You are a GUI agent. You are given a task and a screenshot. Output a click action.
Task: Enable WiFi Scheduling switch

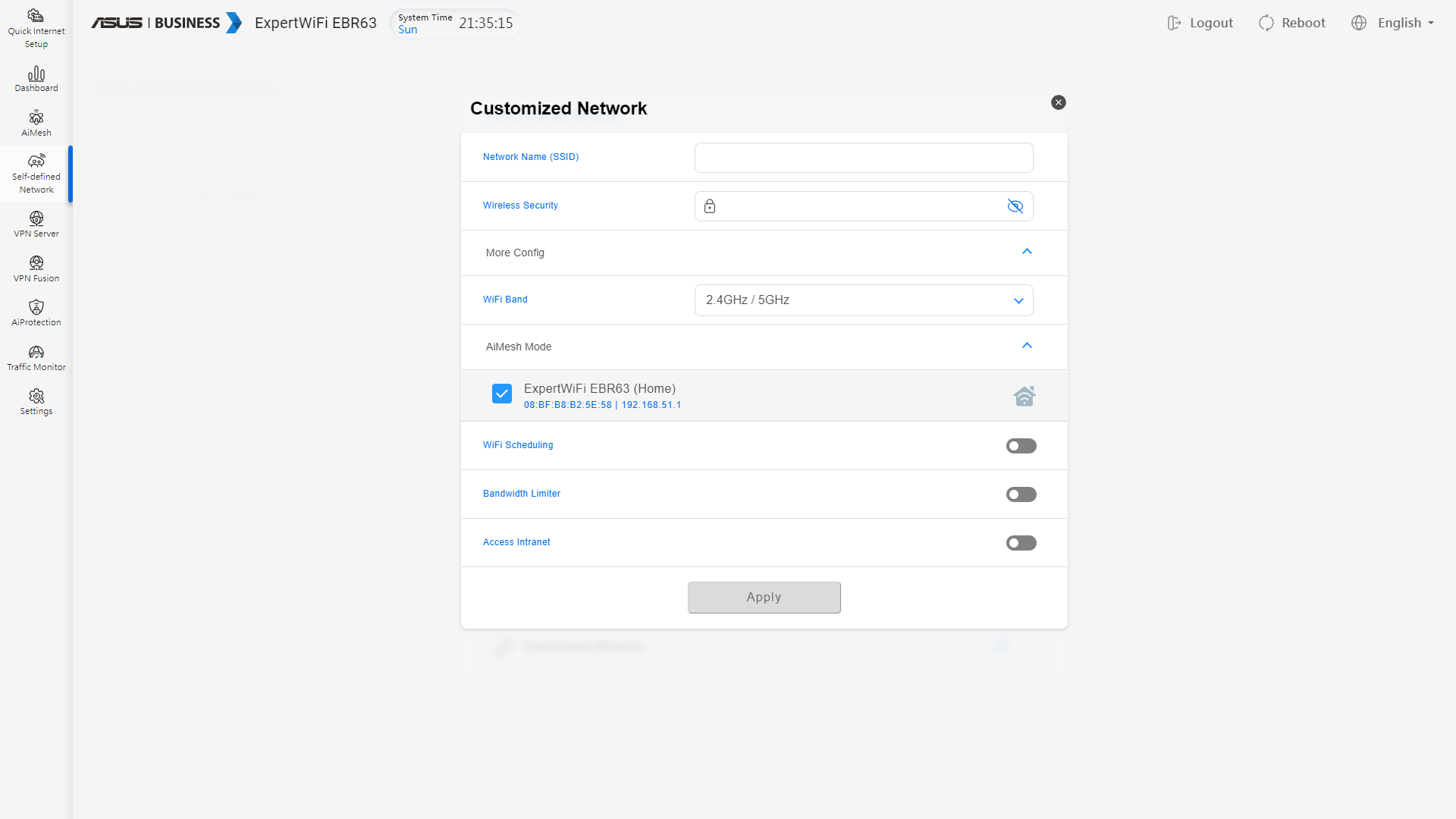[x=1021, y=446]
